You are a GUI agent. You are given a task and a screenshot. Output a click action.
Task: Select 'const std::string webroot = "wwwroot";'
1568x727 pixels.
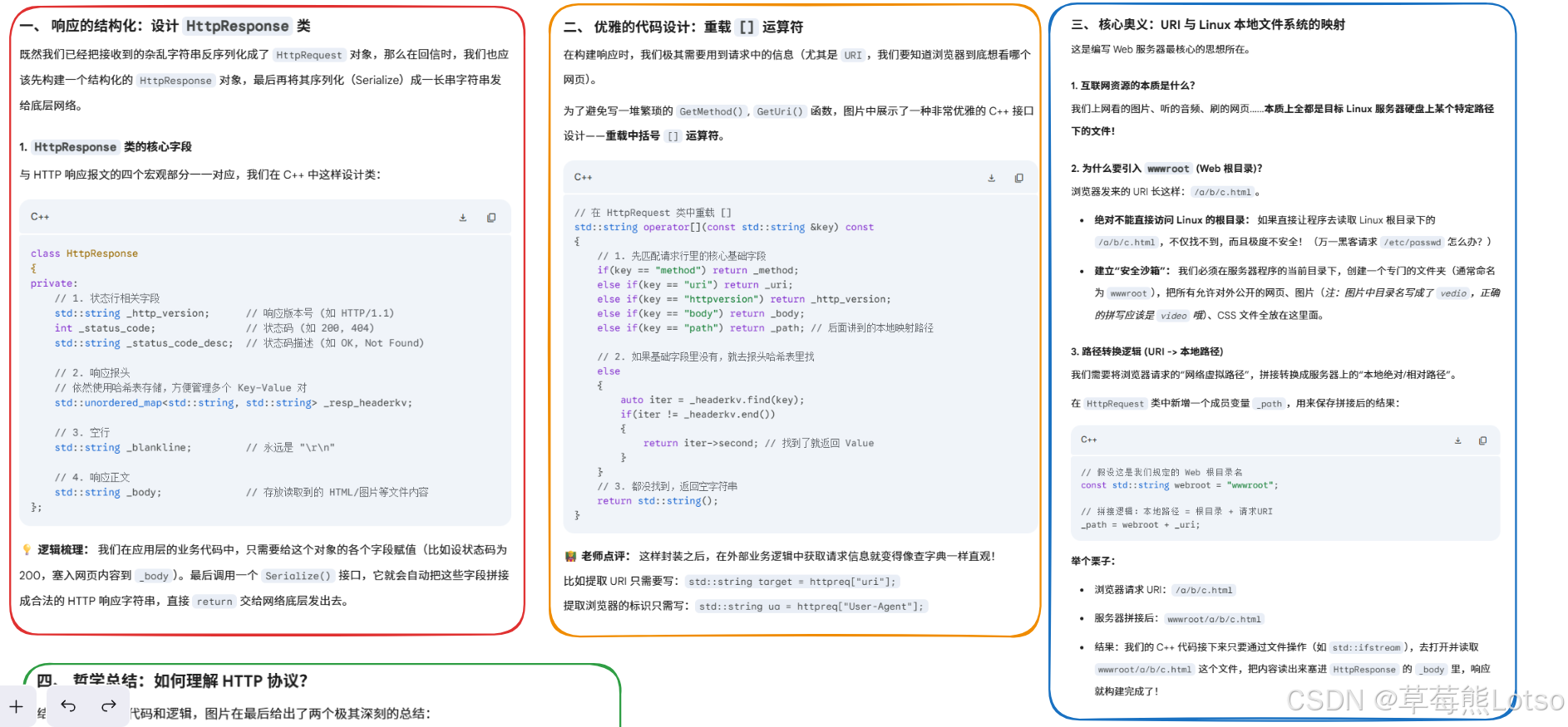pyautogui.click(x=1180, y=485)
